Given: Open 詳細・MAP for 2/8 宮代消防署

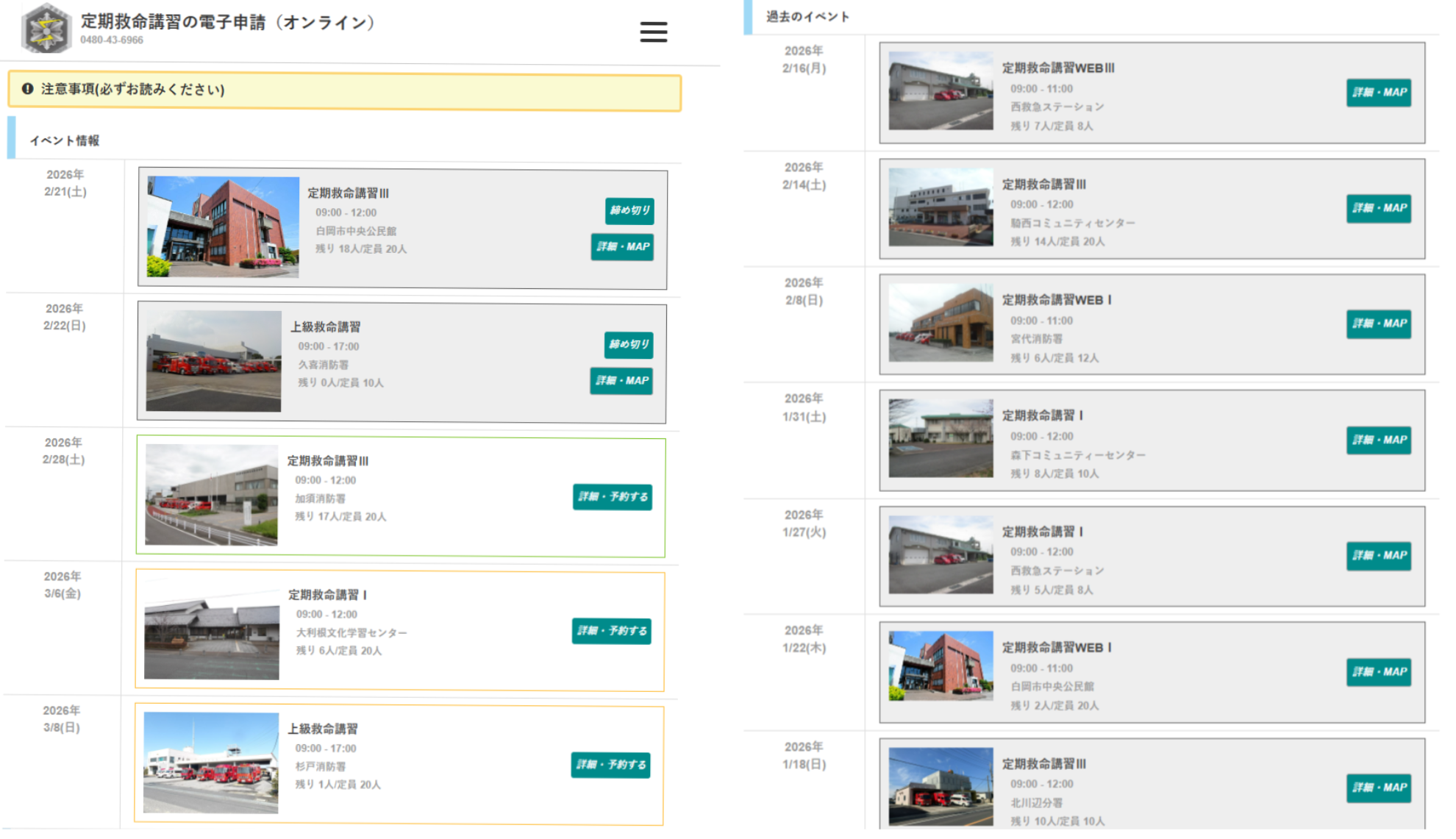Looking at the screenshot, I should (x=1379, y=324).
